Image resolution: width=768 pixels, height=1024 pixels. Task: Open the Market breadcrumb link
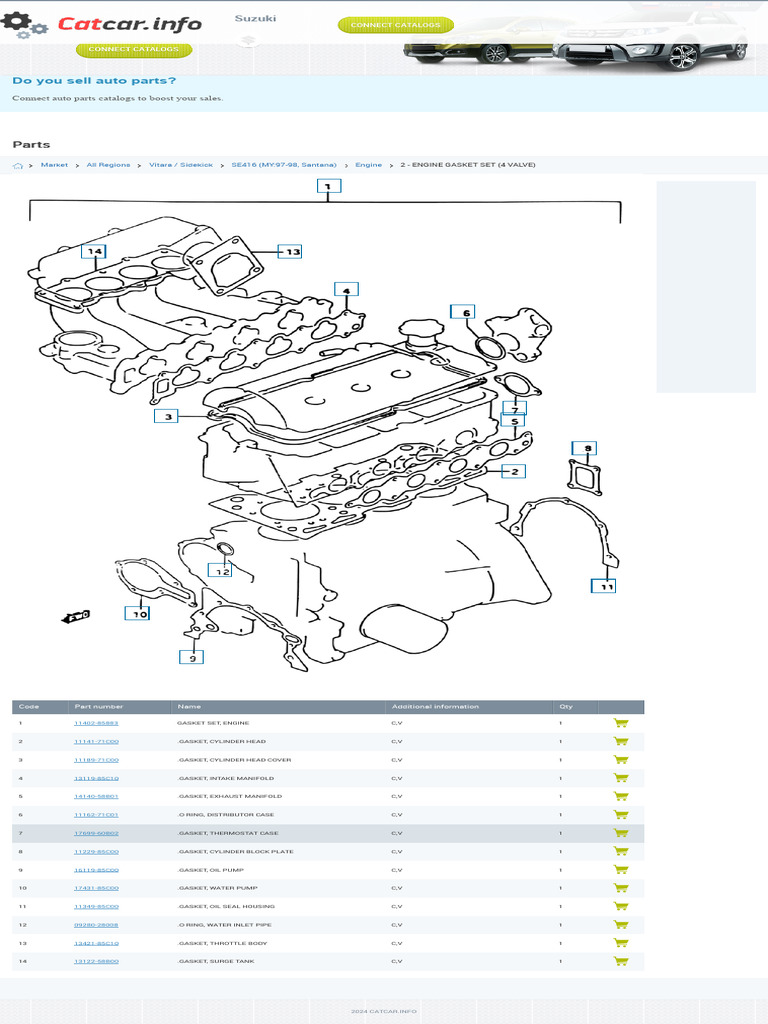coord(54,165)
